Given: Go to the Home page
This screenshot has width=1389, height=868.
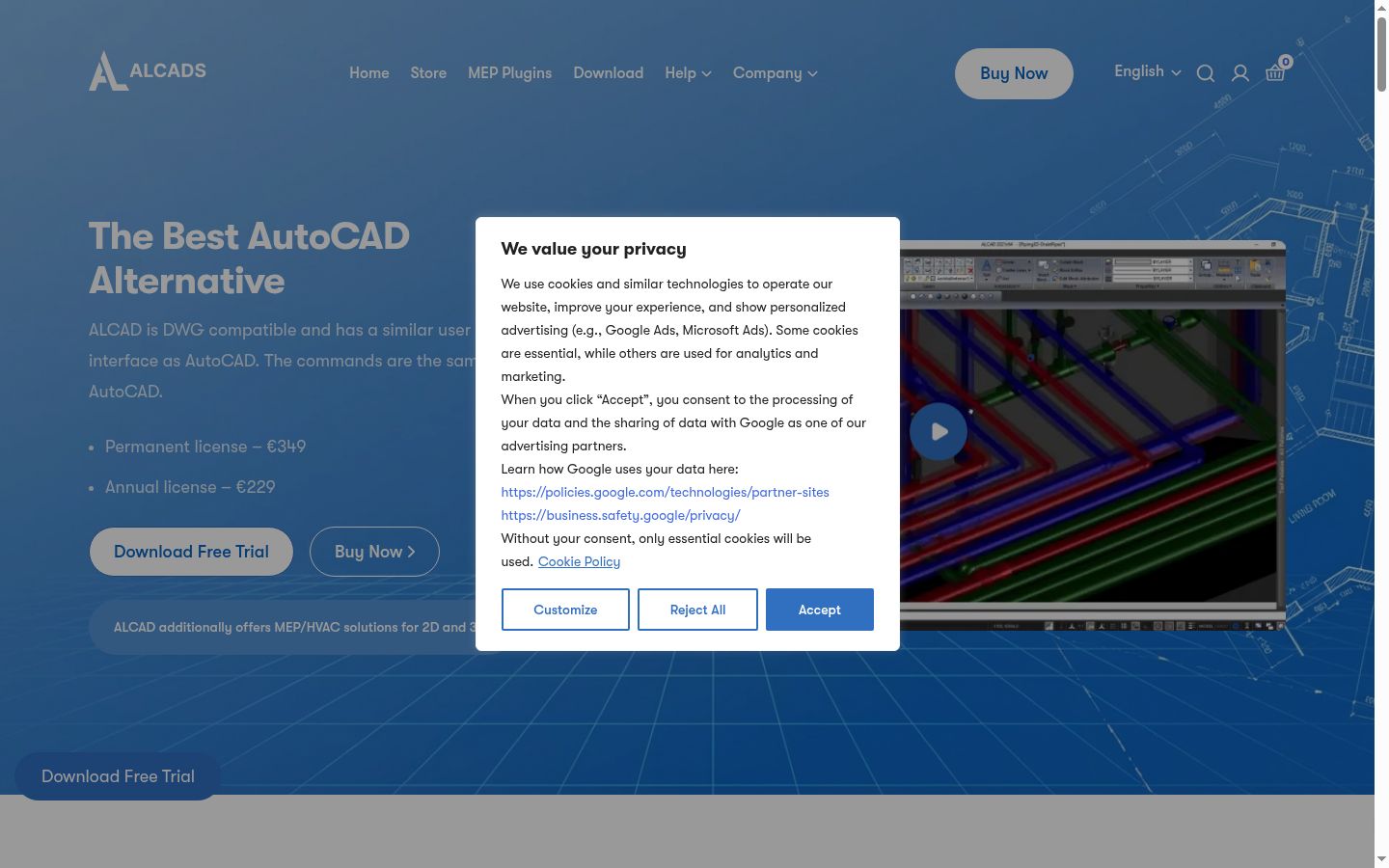Looking at the screenshot, I should [x=369, y=73].
